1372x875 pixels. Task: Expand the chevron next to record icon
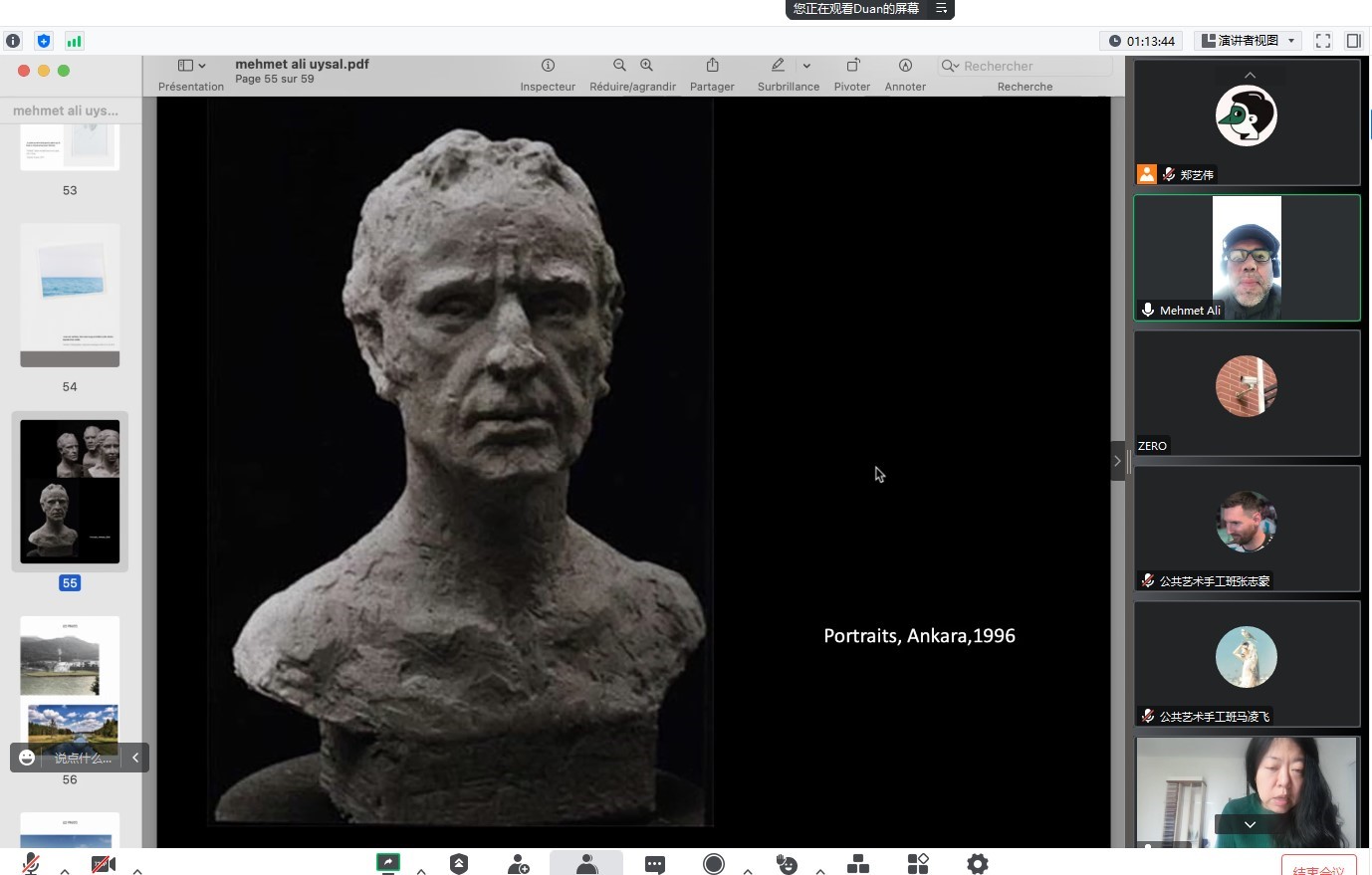748,870
